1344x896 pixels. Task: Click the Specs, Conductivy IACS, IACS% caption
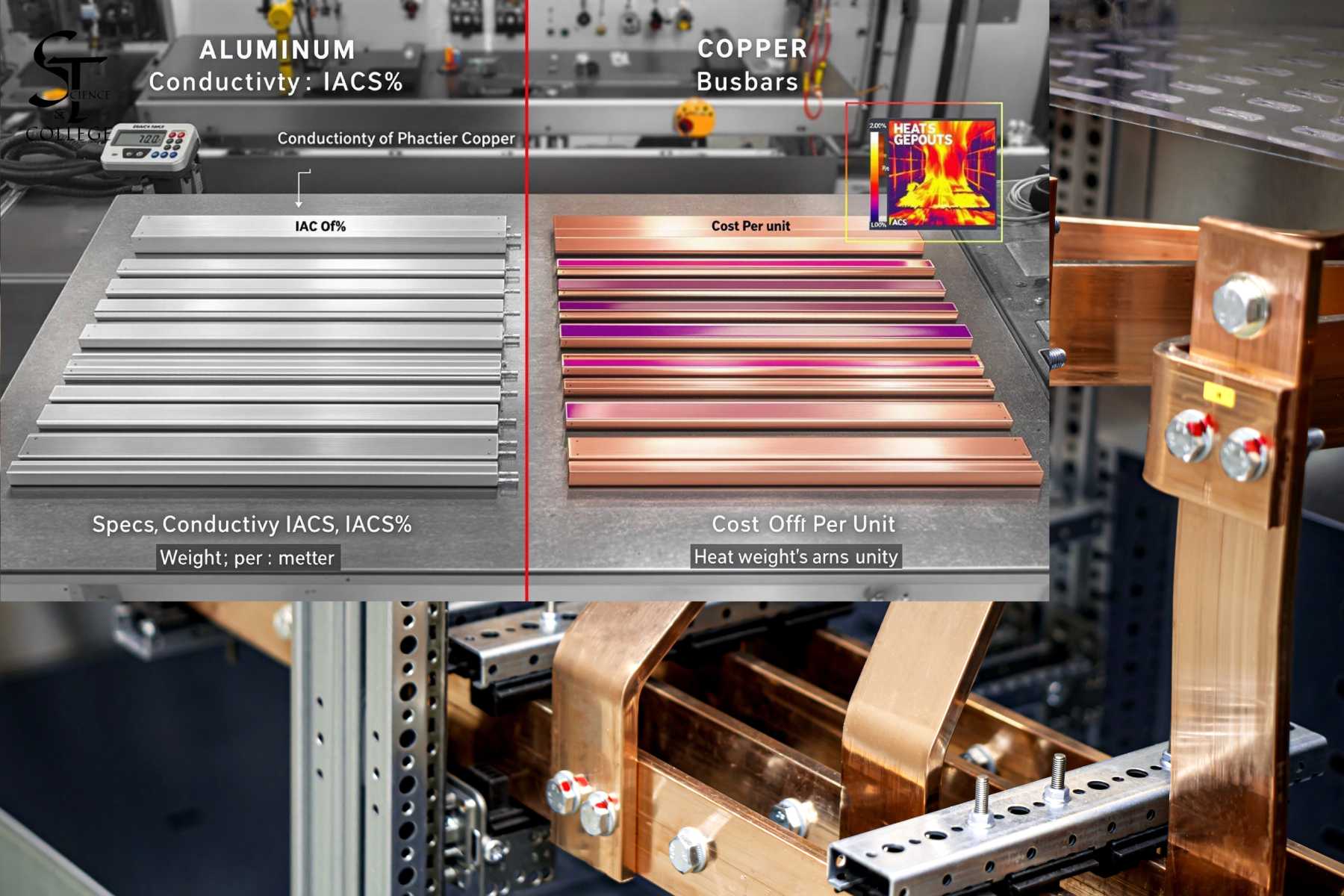(252, 524)
